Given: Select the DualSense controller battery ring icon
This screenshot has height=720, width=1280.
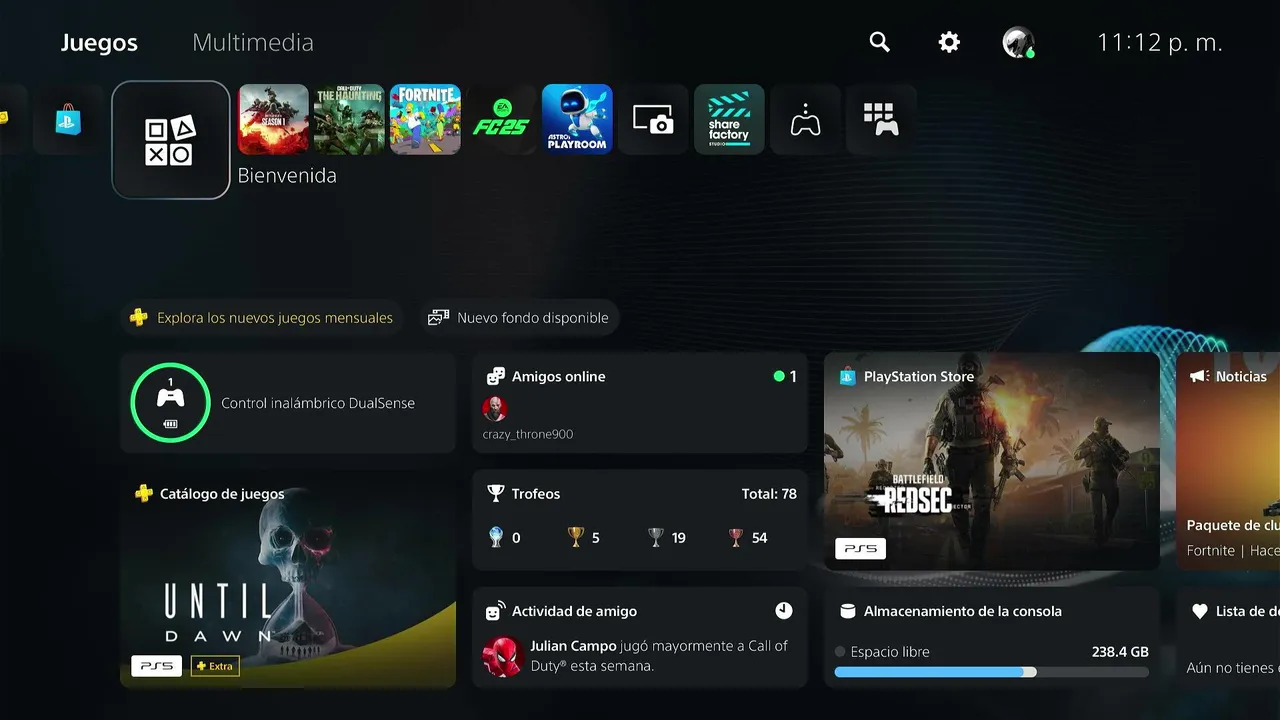Looking at the screenshot, I should pyautogui.click(x=170, y=403).
